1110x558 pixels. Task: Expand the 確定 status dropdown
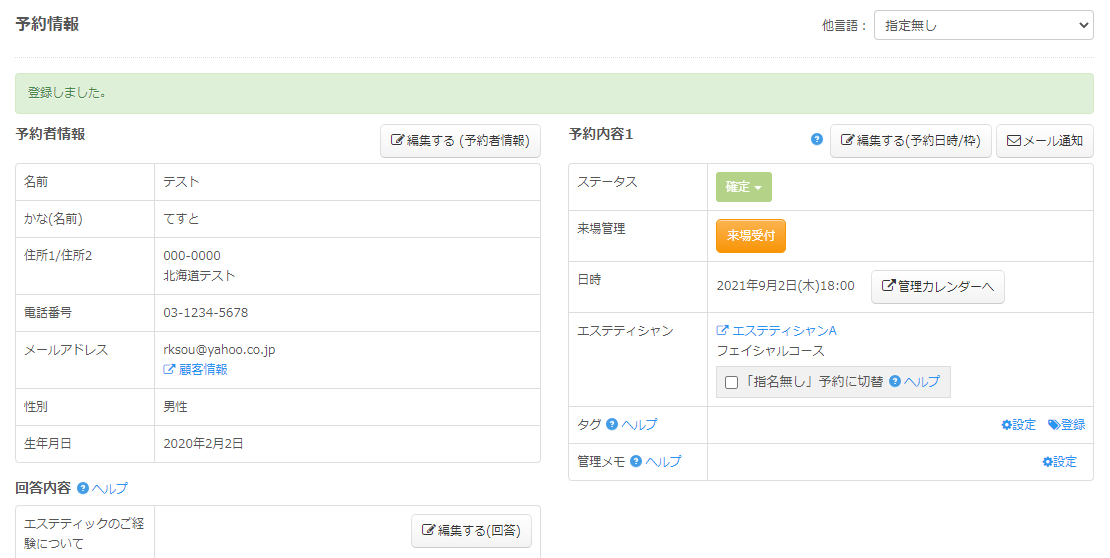pos(743,187)
